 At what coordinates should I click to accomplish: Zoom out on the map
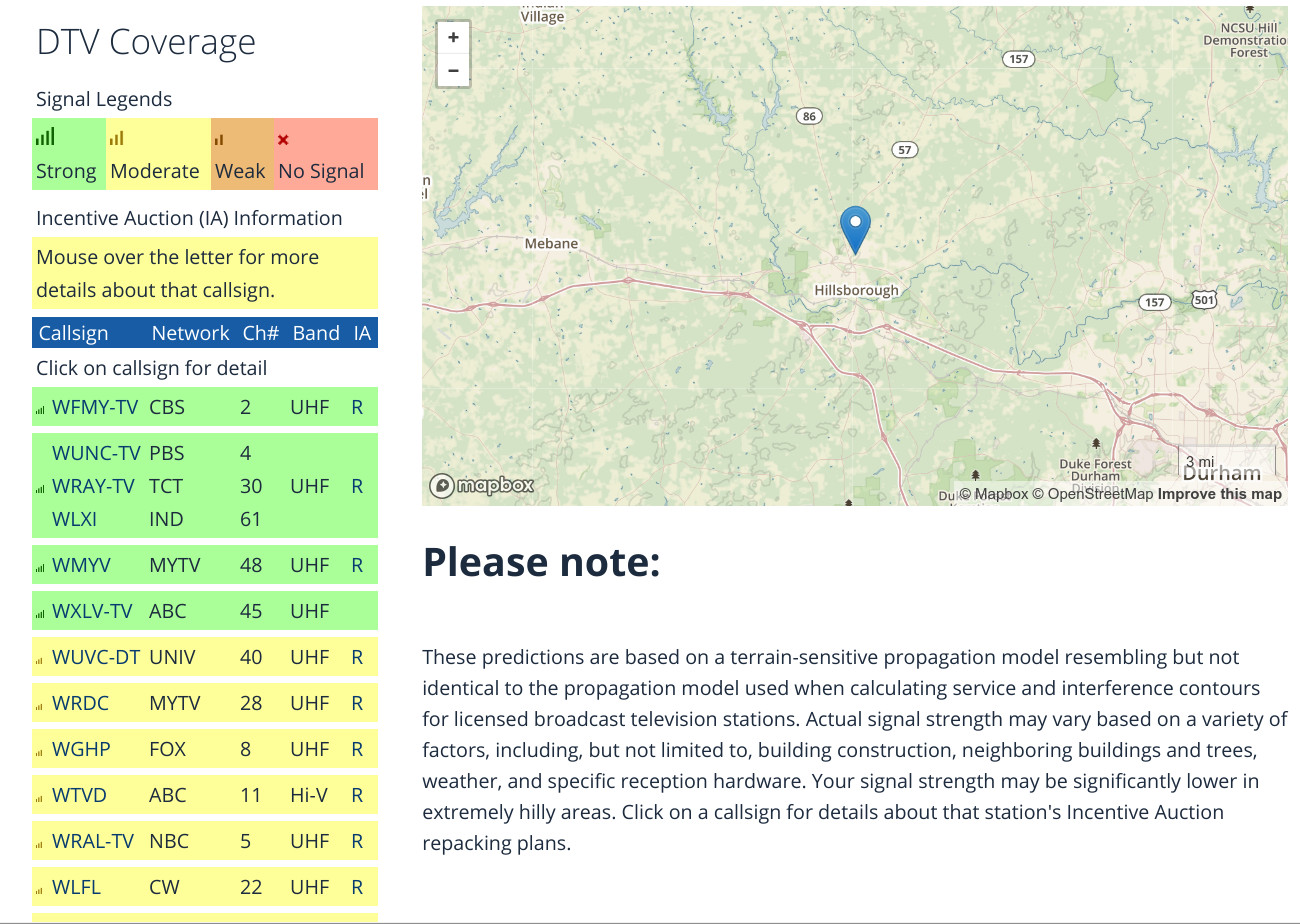tap(453, 70)
